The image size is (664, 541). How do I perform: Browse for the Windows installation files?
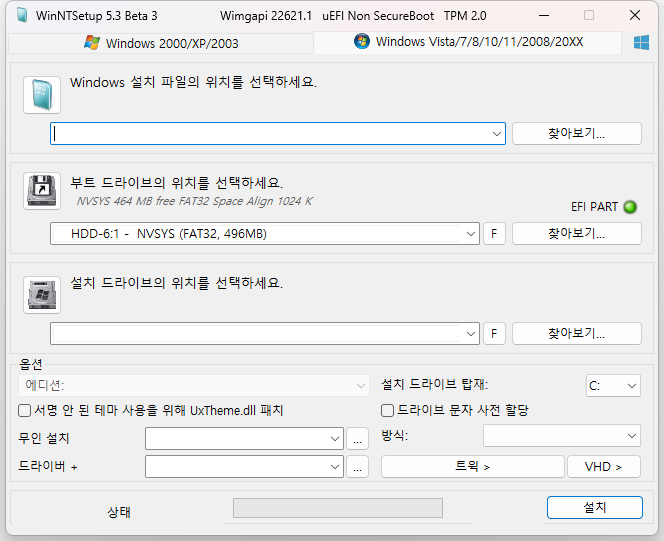(x=577, y=134)
